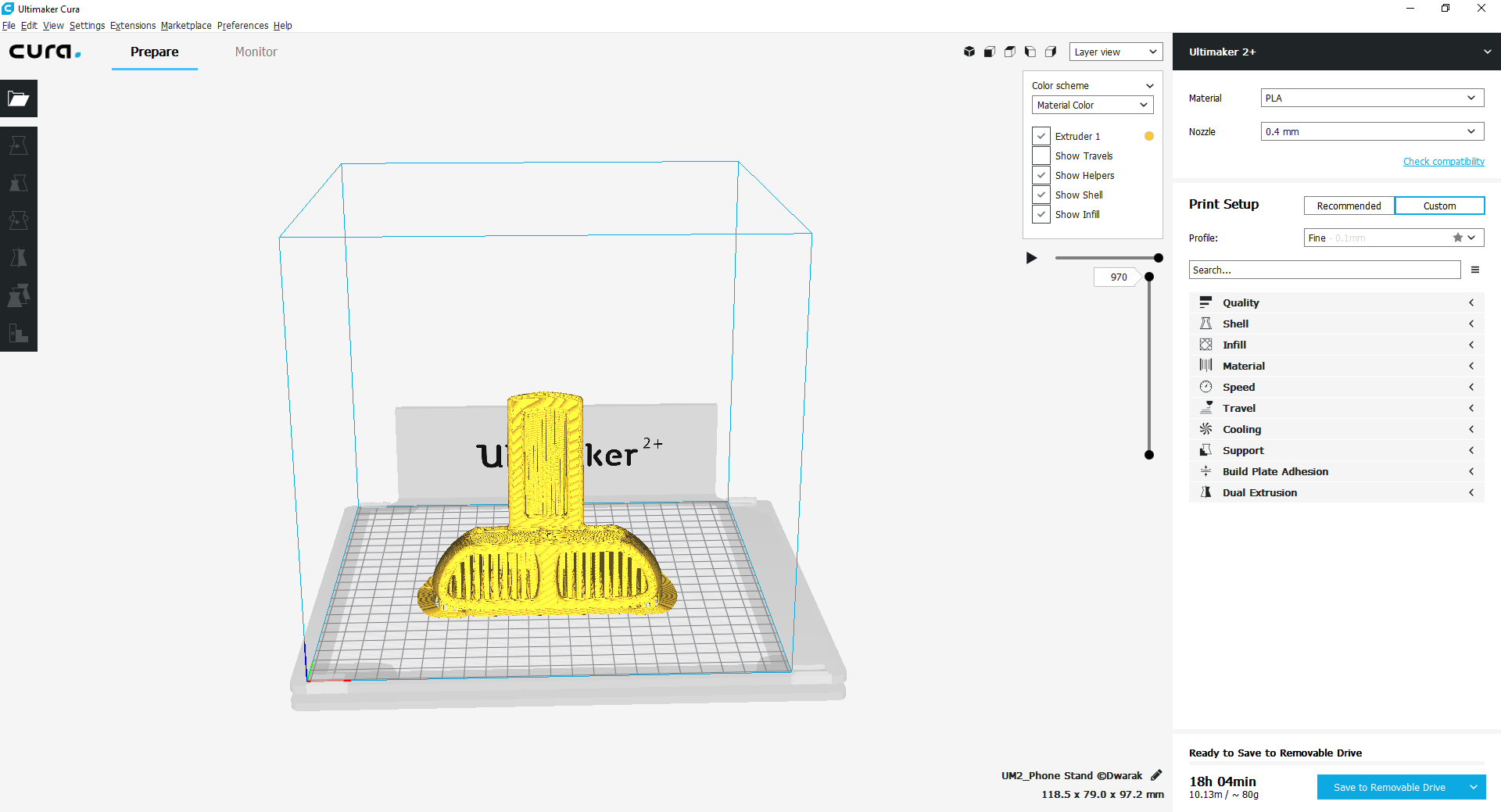Click the job name UM2_Phone Stand ©Dwarak

click(1072, 775)
